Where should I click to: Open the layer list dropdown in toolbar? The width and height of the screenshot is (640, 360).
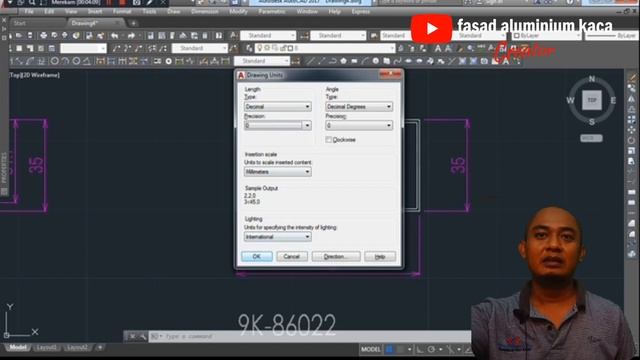pyautogui.click(x=325, y=49)
